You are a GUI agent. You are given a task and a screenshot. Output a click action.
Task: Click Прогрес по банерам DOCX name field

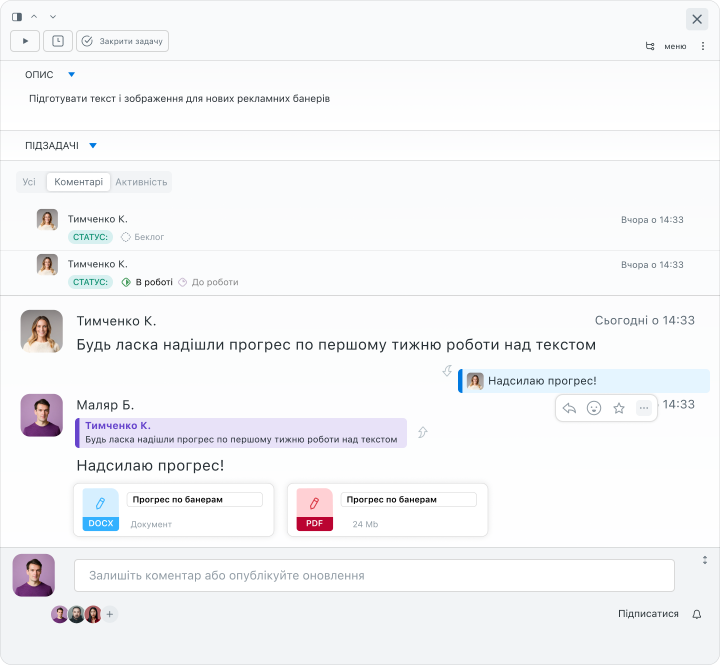(195, 500)
